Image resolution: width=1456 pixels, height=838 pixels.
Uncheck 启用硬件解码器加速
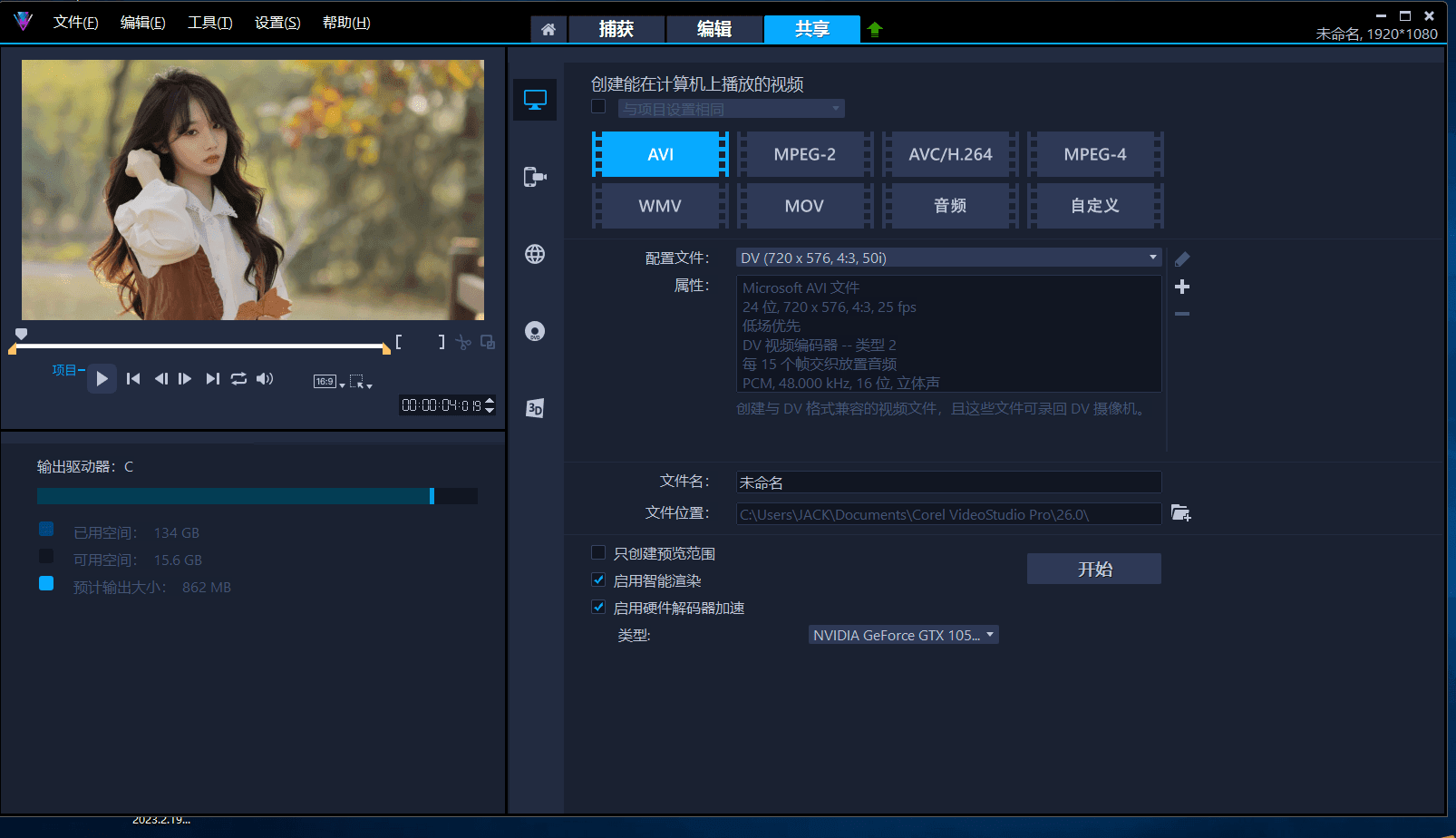coord(598,607)
